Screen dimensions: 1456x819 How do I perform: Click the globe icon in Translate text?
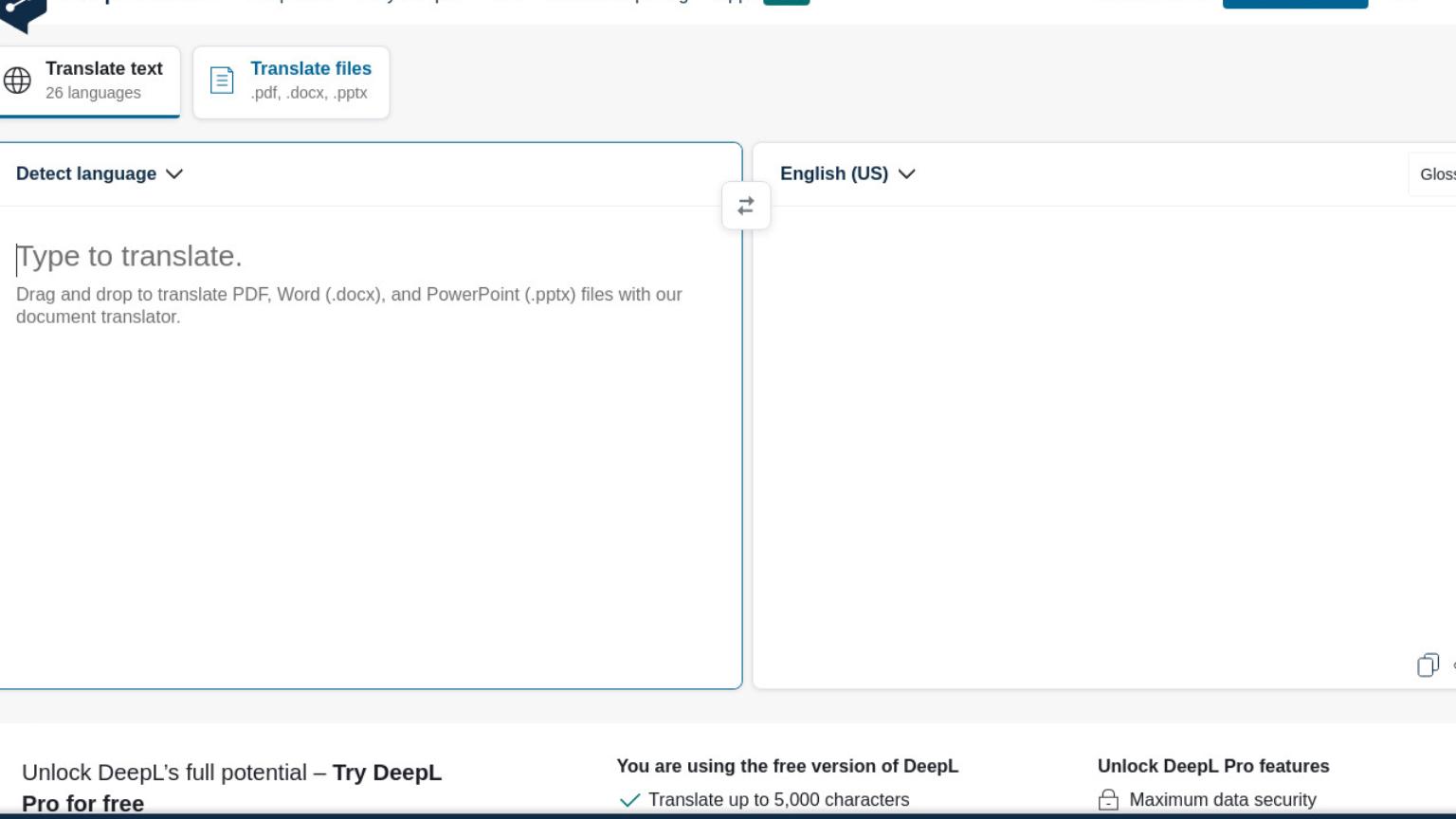tap(17, 81)
